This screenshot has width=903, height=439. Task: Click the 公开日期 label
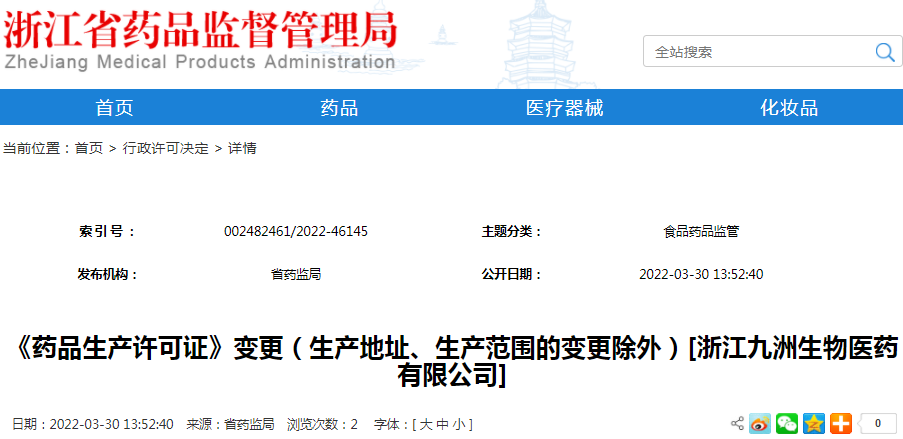pos(513,274)
